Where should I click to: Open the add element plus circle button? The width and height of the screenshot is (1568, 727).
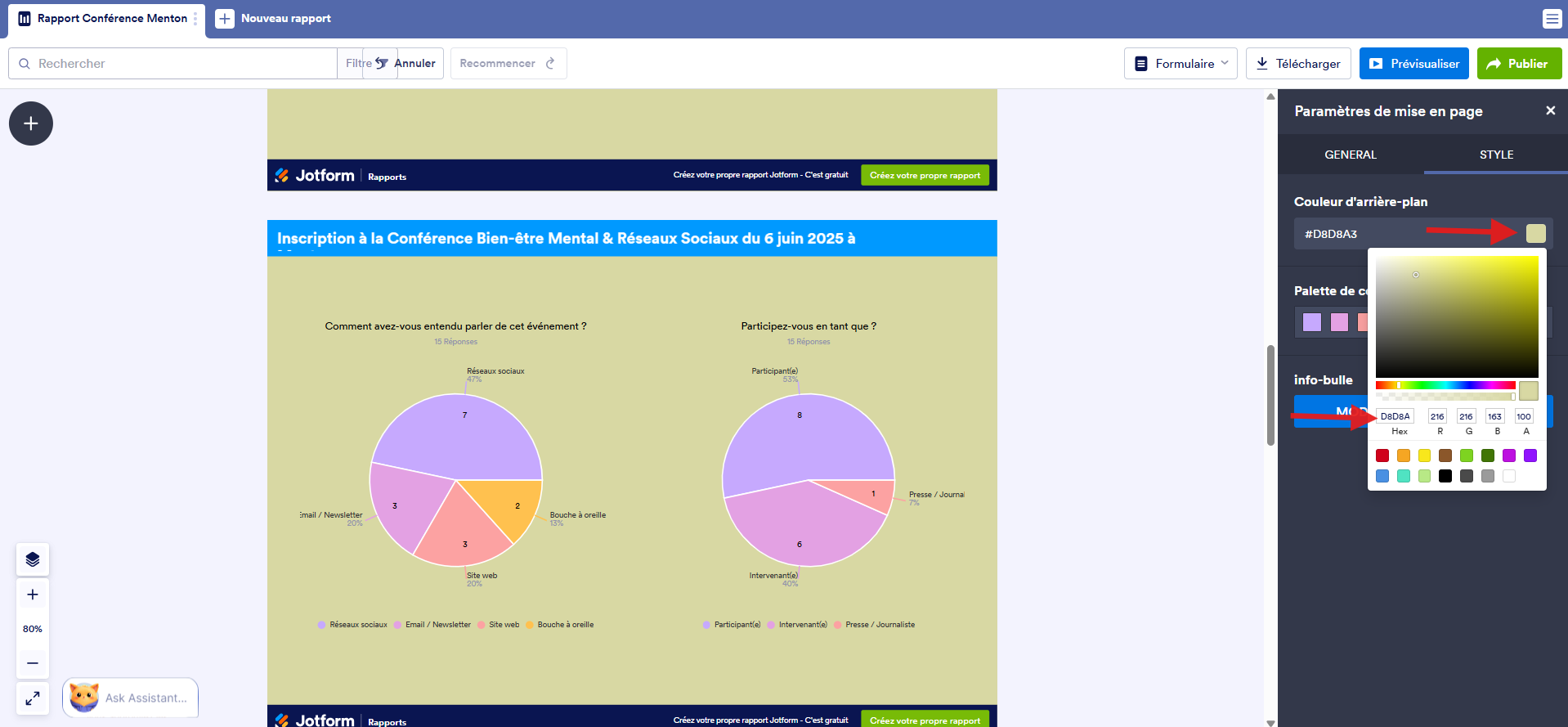(31, 123)
